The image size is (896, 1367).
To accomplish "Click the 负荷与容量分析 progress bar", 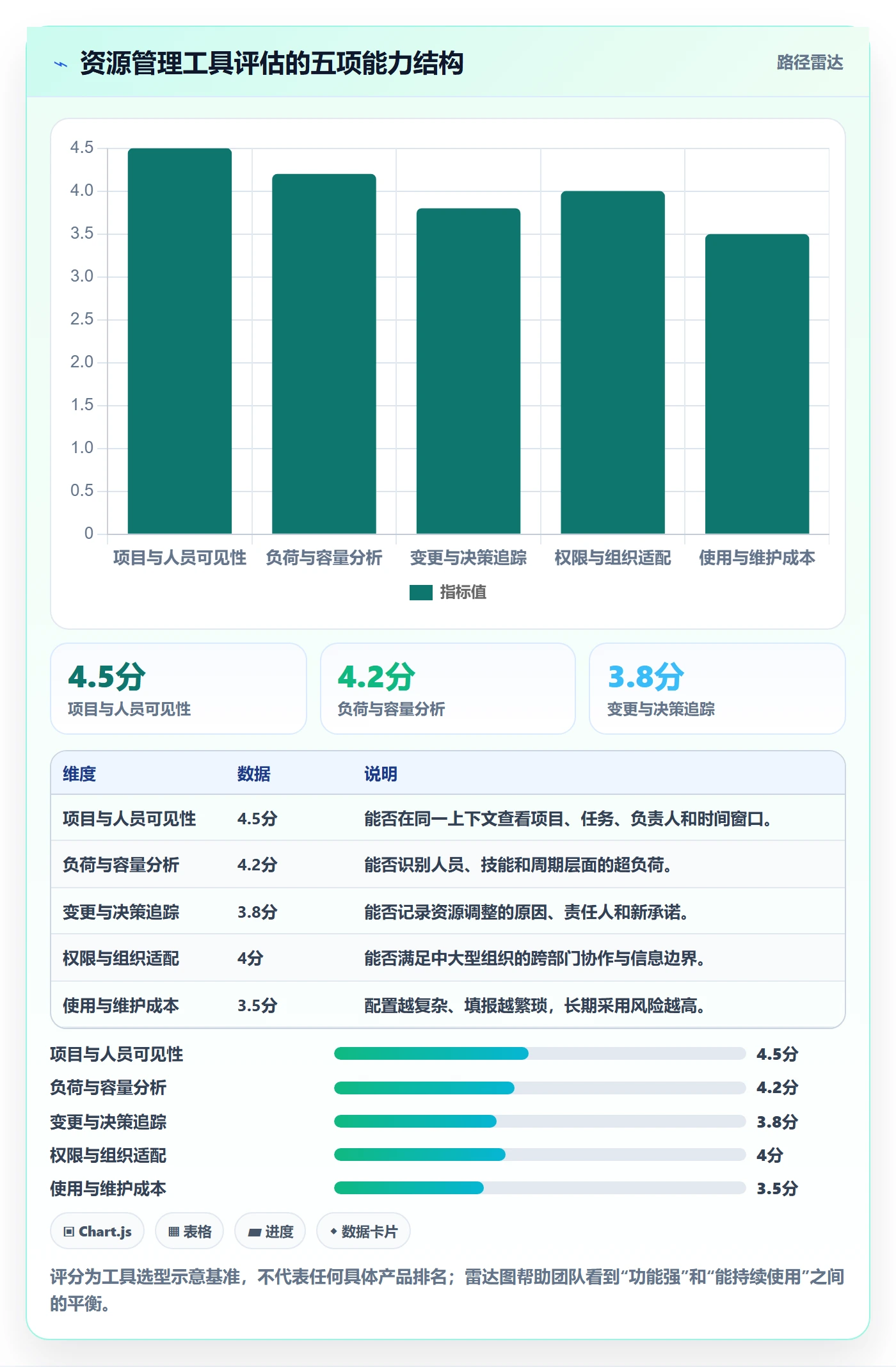I will (x=540, y=1087).
